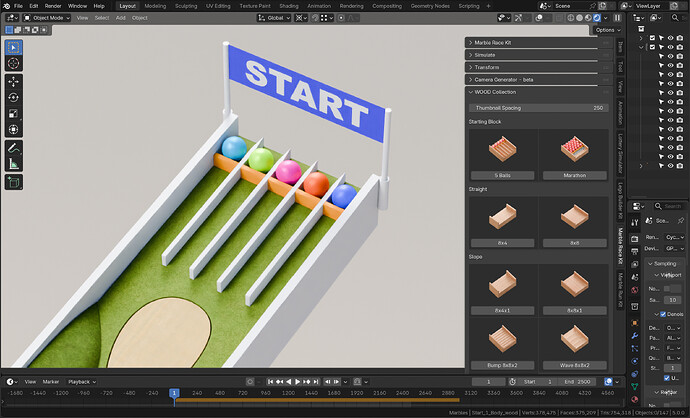Screen dimensions: 690x418
Task: Open the Modifiers properties tab
Action: (x=634, y=336)
